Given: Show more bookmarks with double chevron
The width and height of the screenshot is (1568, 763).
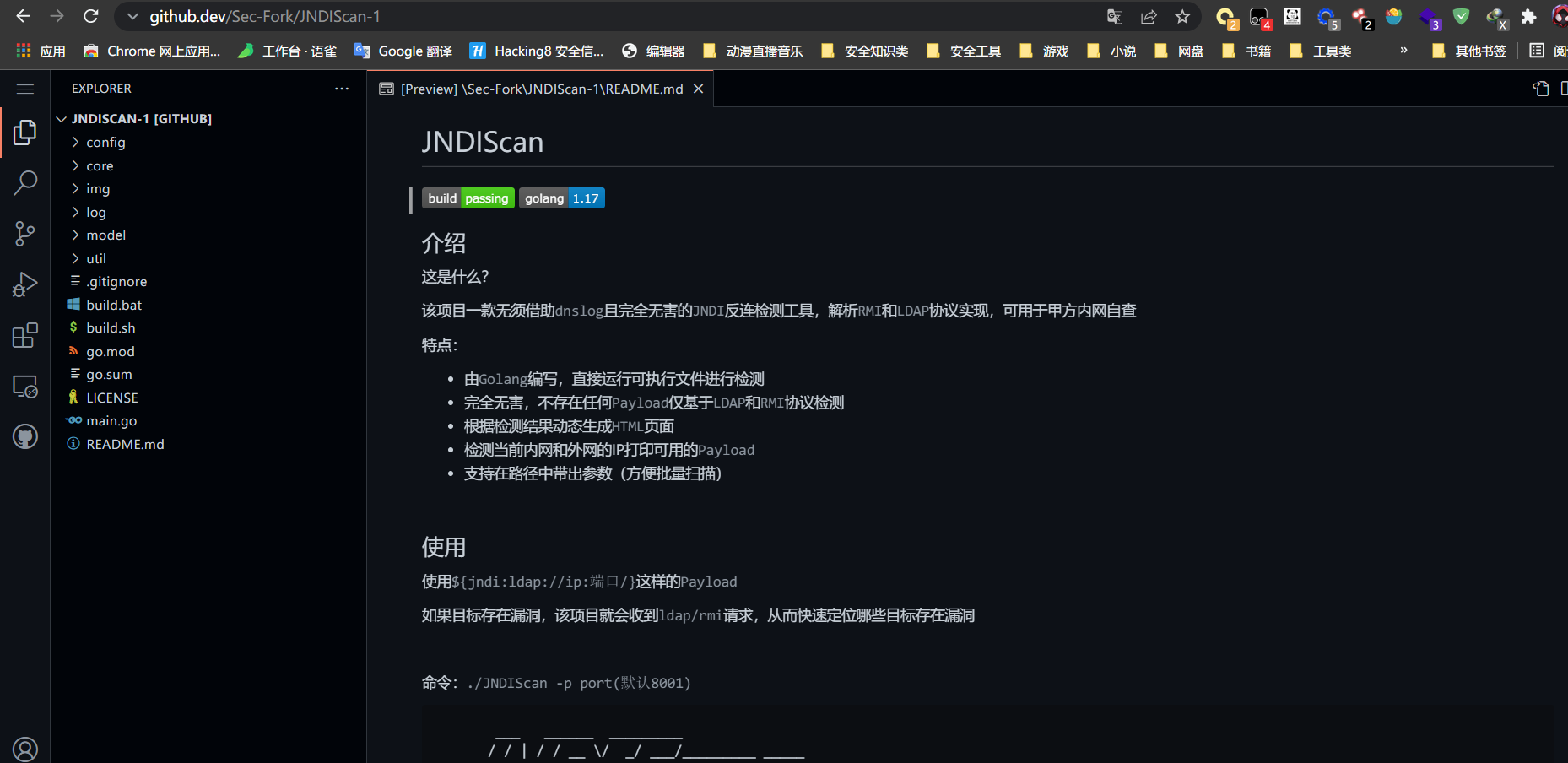Looking at the screenshot, I should click(x=1403, y=51).
